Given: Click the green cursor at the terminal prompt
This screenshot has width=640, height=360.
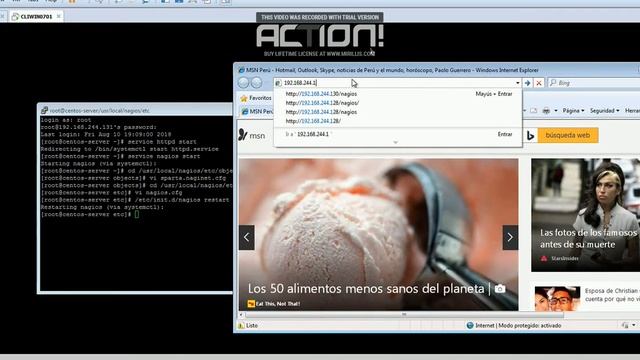Looking at the screenshot, I should (x=137, y=214).
